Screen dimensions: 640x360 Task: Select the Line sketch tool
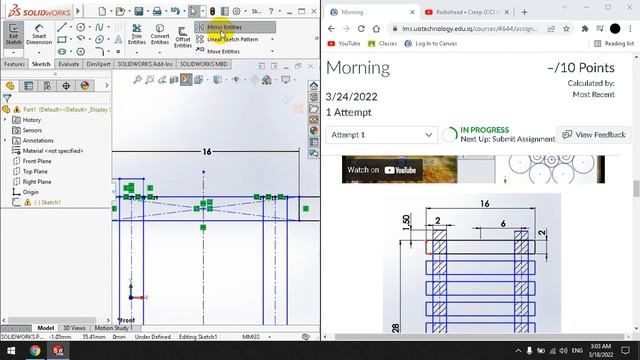point(62,27)
